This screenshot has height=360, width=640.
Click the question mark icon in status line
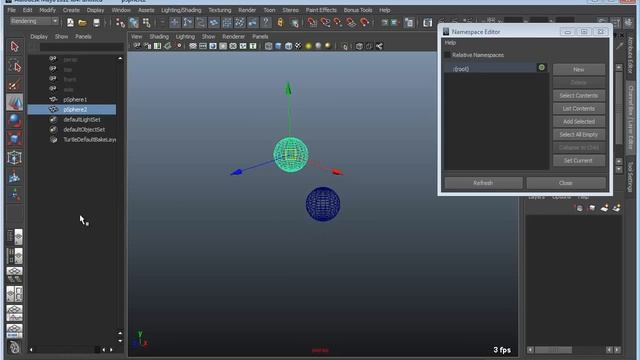click(x=266, y=22)
